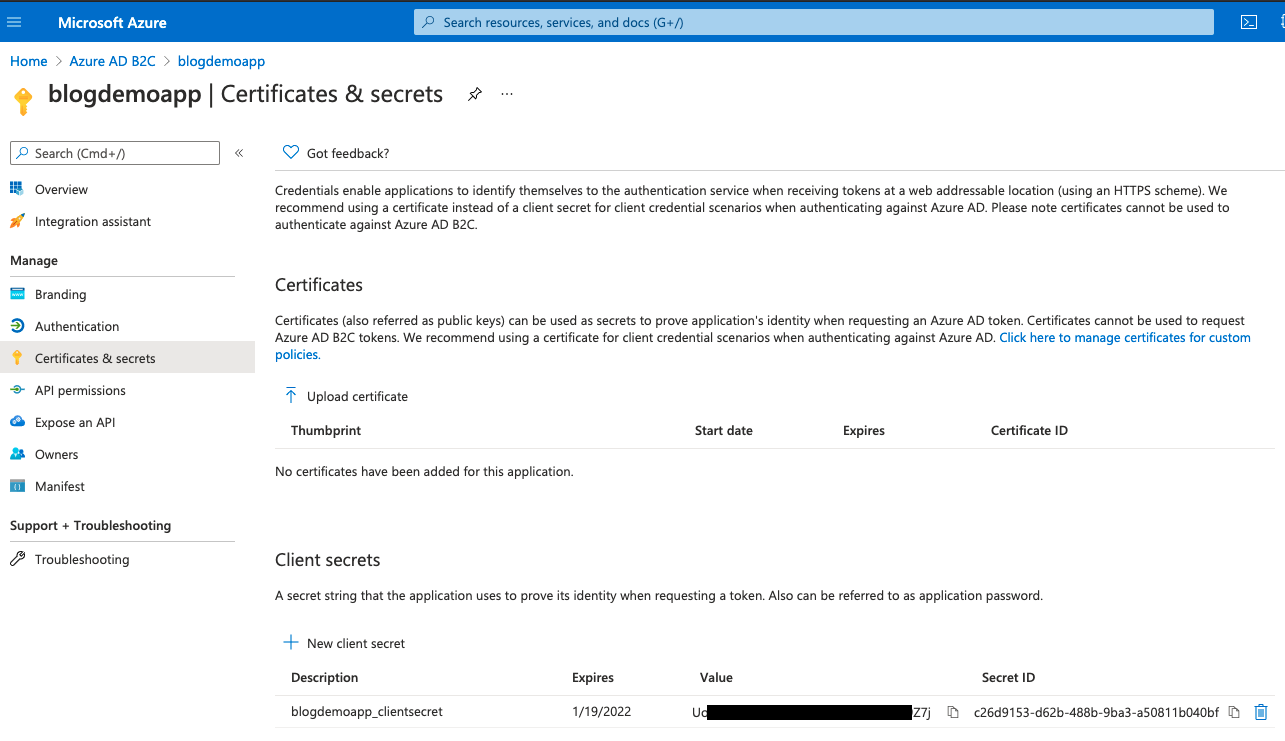Click the Description column header
The image size is (1285, 741).
pos(325,677)
